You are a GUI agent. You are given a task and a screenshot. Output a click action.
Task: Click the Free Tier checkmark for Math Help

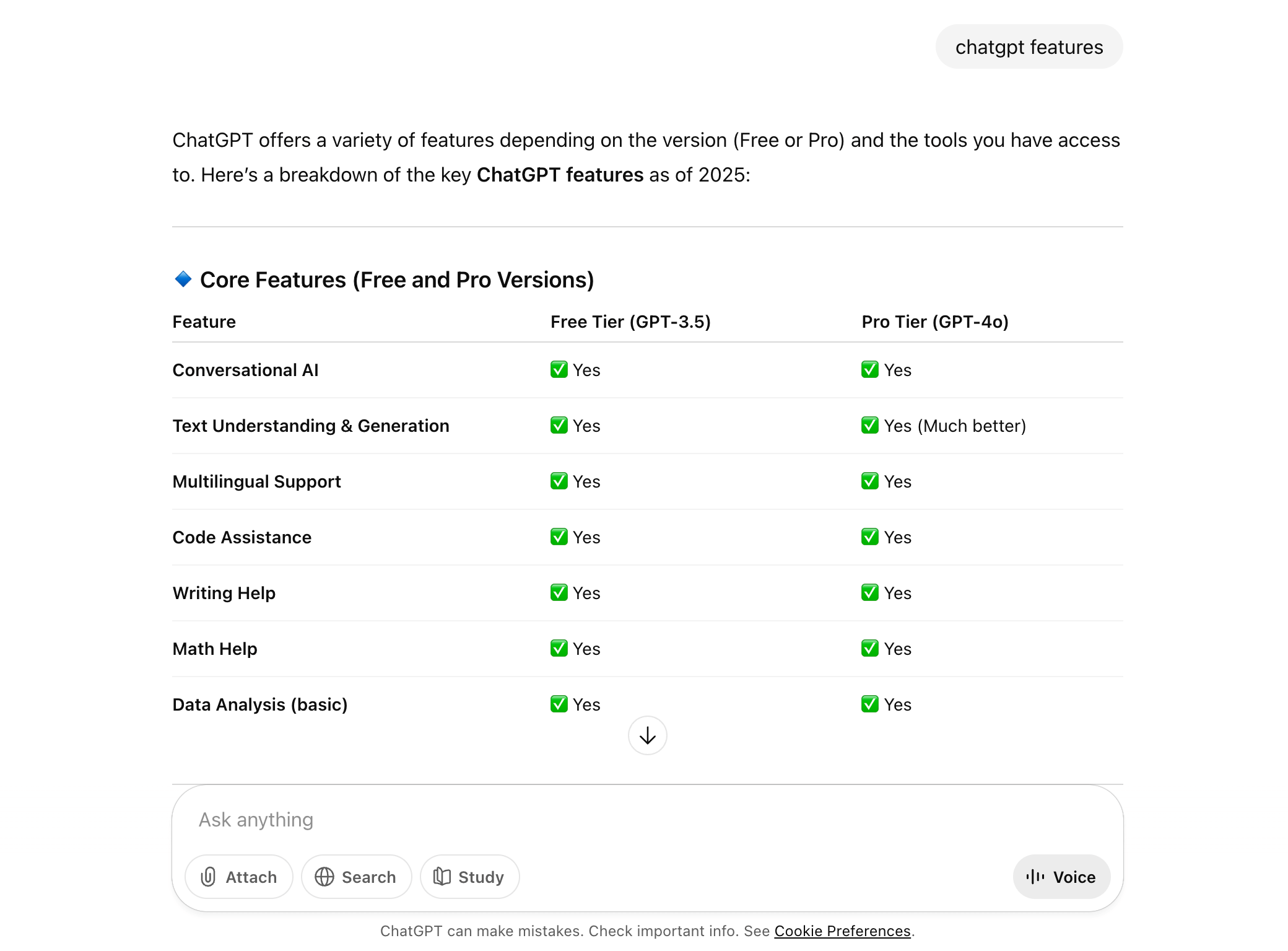point(559,649)
